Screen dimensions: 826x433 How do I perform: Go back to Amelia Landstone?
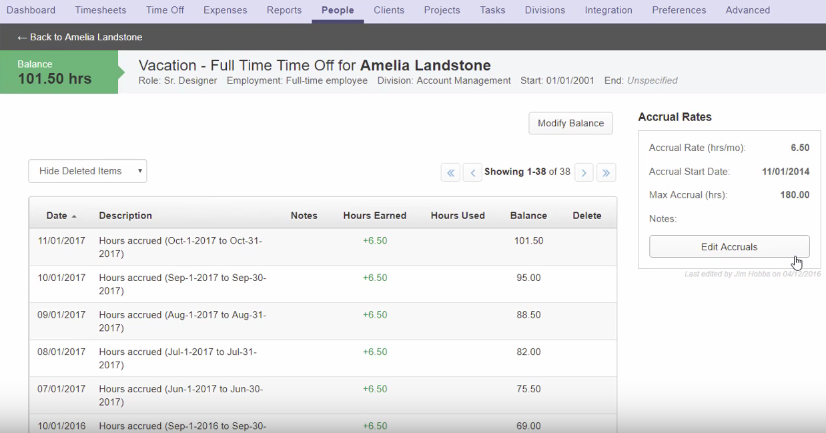coord(67,37)
